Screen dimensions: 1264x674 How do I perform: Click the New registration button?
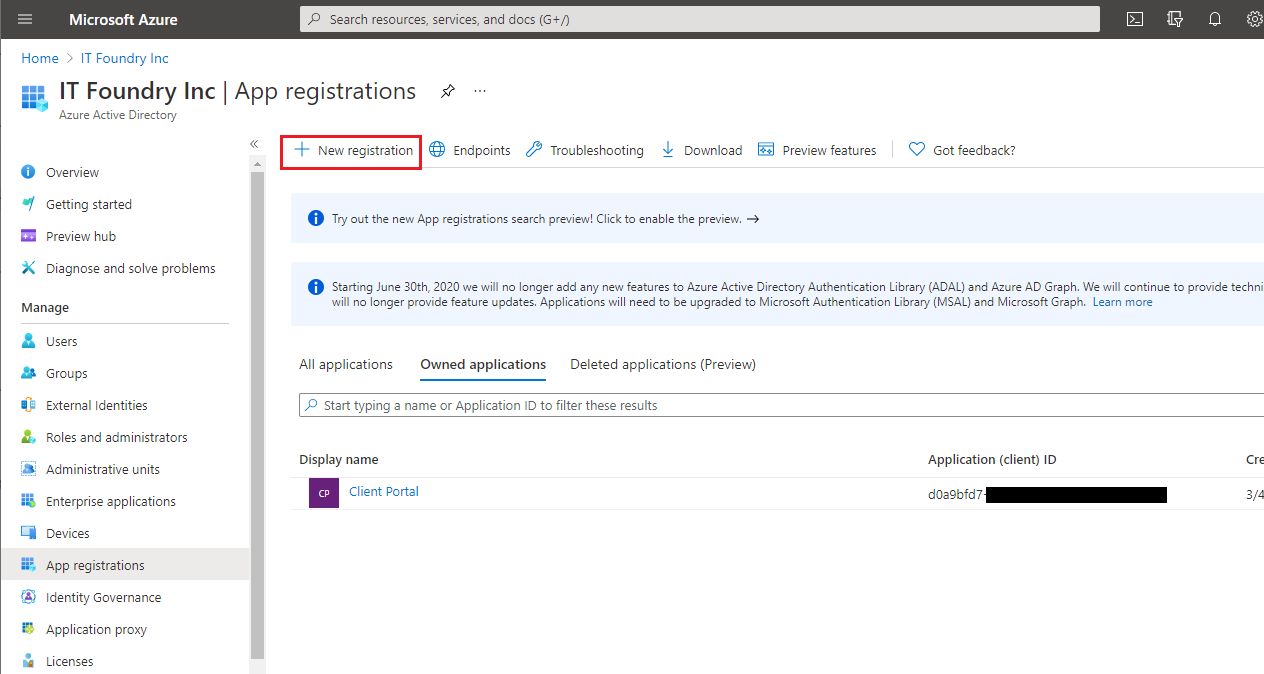pyautogui.click(x=351, y=150)
